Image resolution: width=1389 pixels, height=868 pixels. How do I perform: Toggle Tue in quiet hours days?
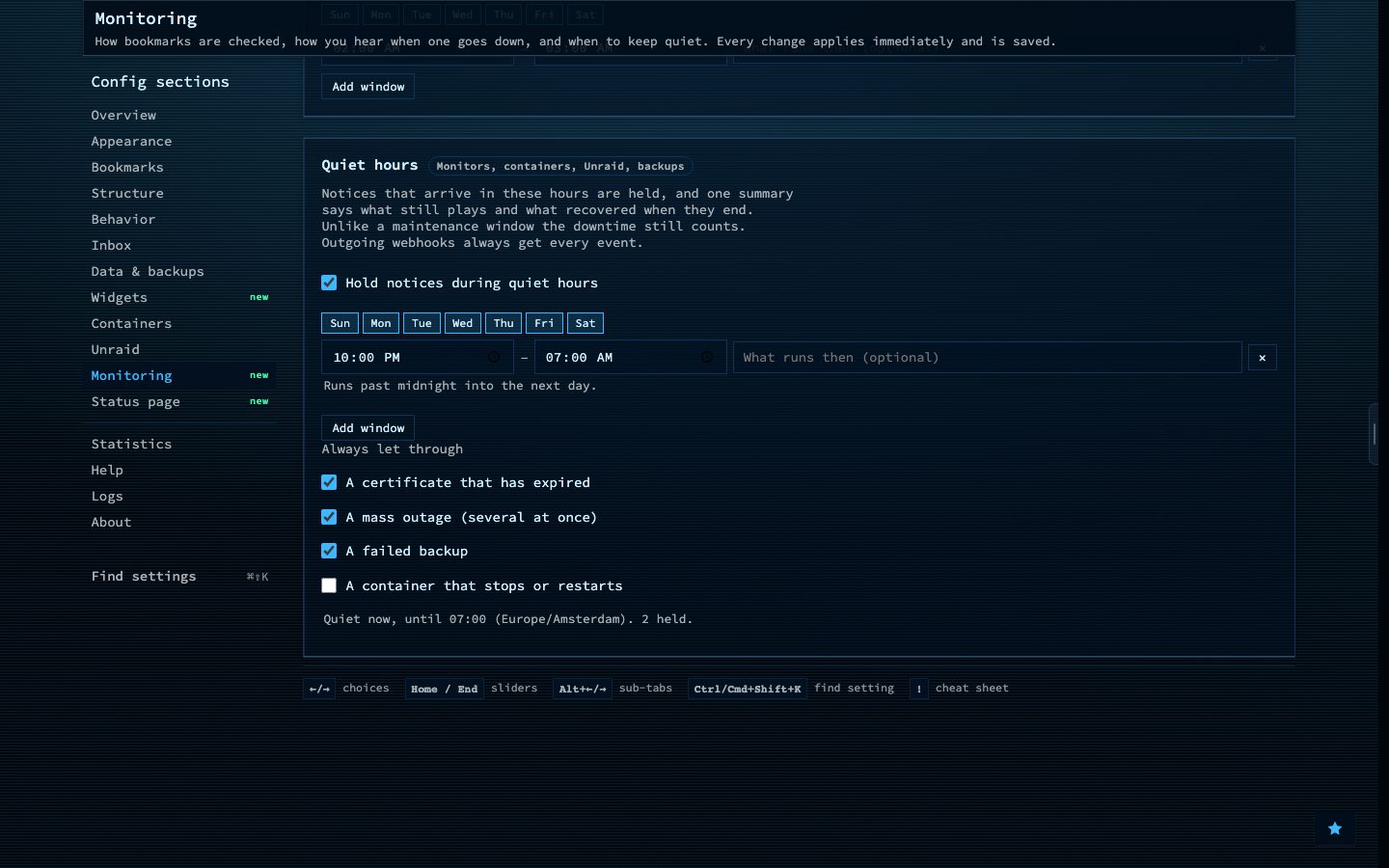422,323
